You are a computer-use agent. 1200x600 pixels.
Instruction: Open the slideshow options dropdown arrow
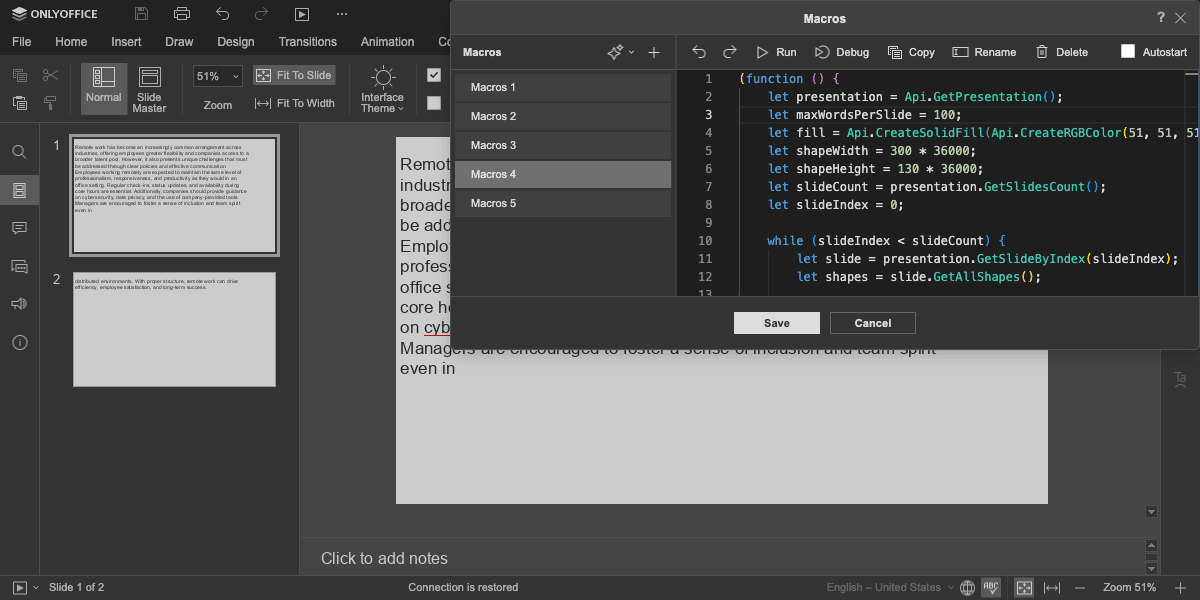click(37, 588)
